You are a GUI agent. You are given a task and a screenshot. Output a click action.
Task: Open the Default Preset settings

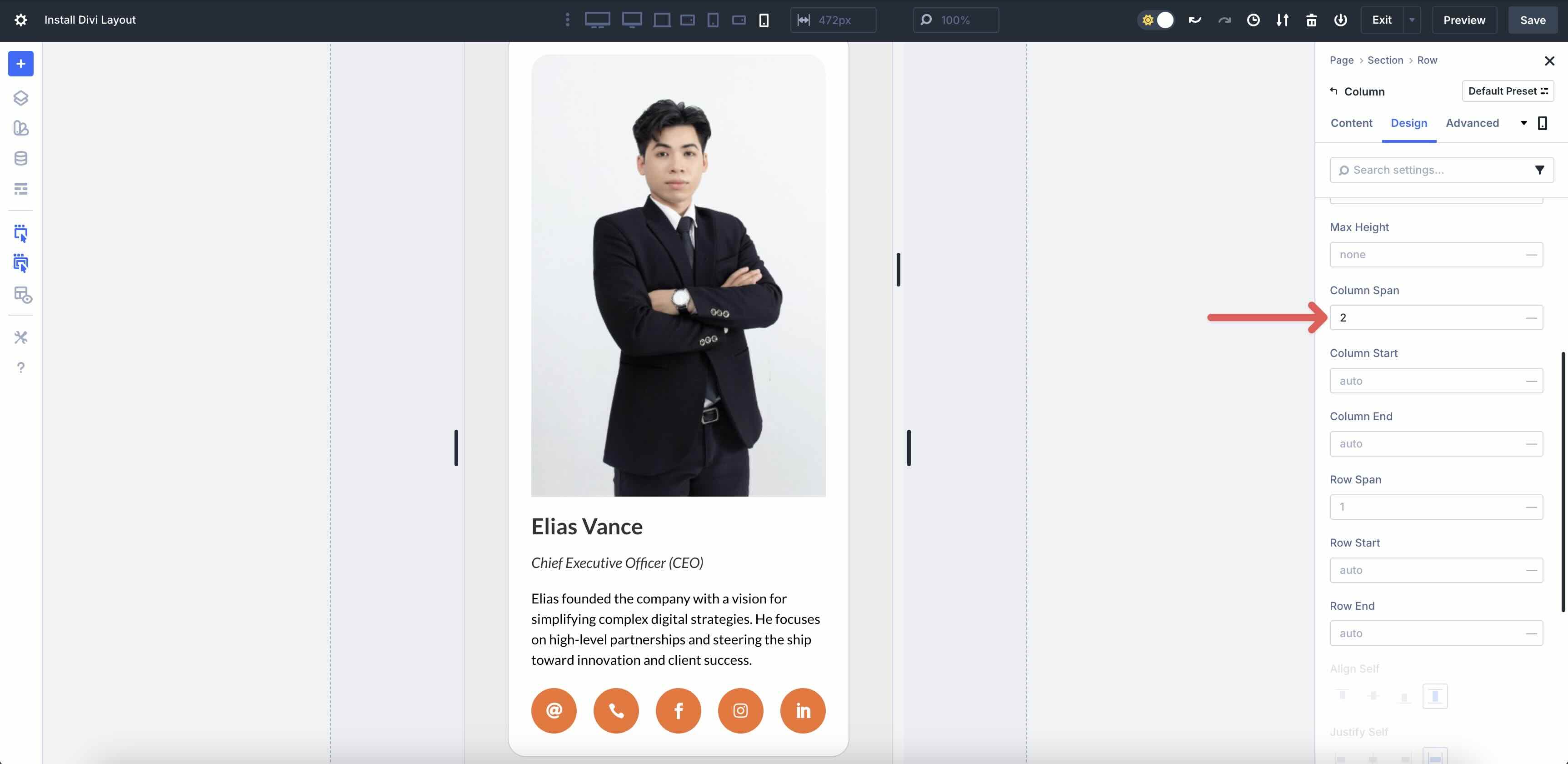(1508, 91)
